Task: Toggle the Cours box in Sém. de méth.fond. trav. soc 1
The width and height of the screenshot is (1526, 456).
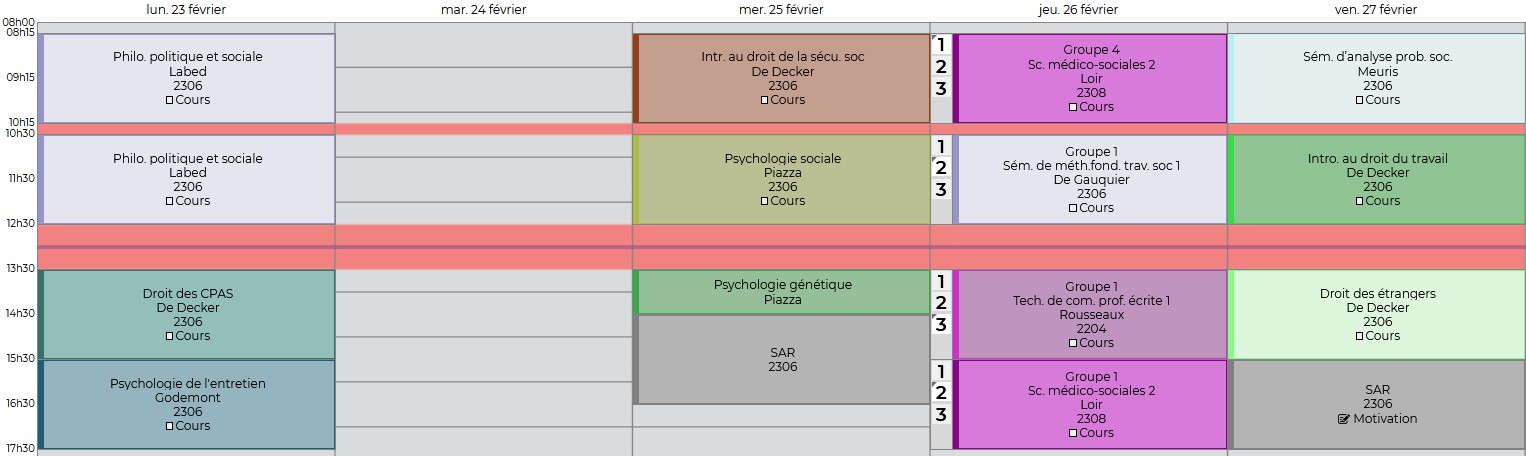Action: point(1072,208)
